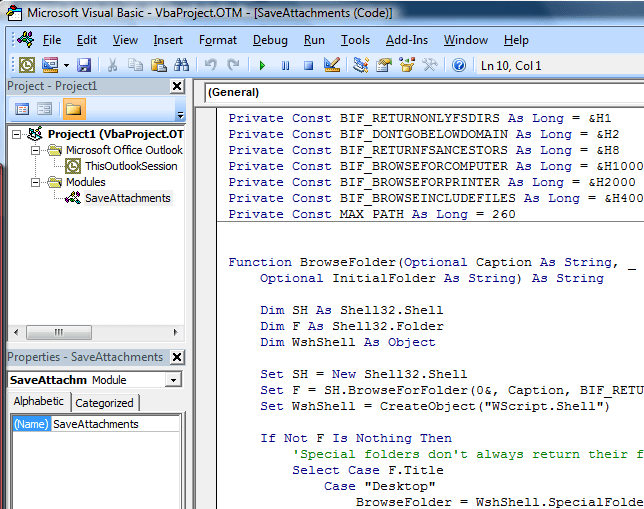Viewport: 644px width, 509px height.
Task: Close the Properties panel
Action: (177, 357)
